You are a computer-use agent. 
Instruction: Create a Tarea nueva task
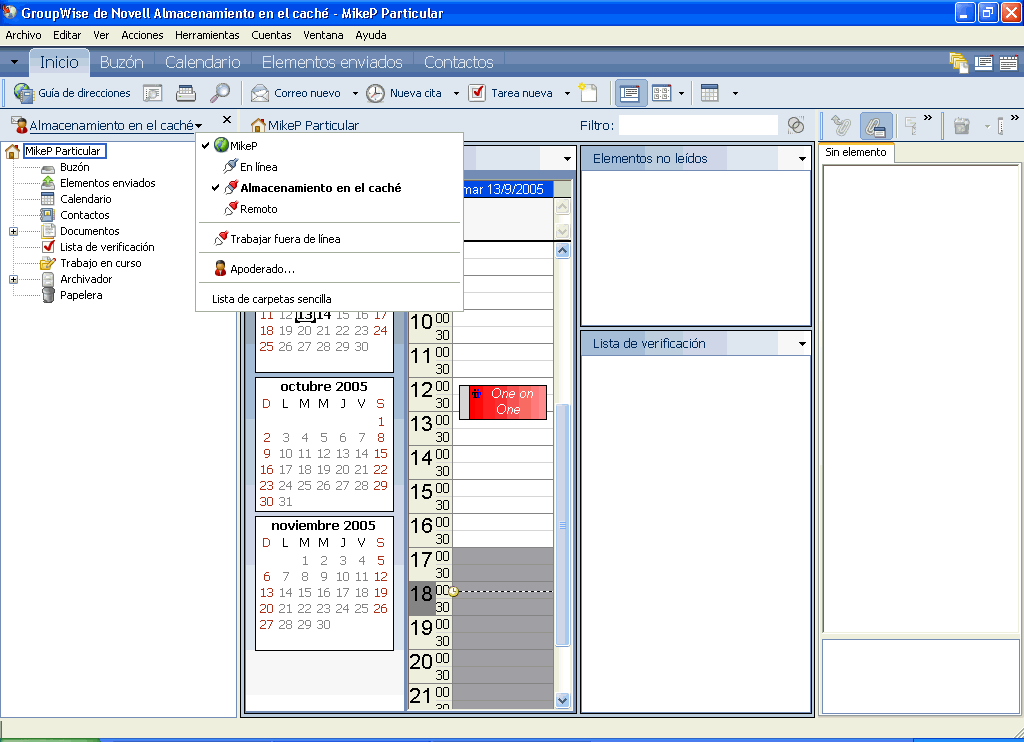click(x=511, y=93)
